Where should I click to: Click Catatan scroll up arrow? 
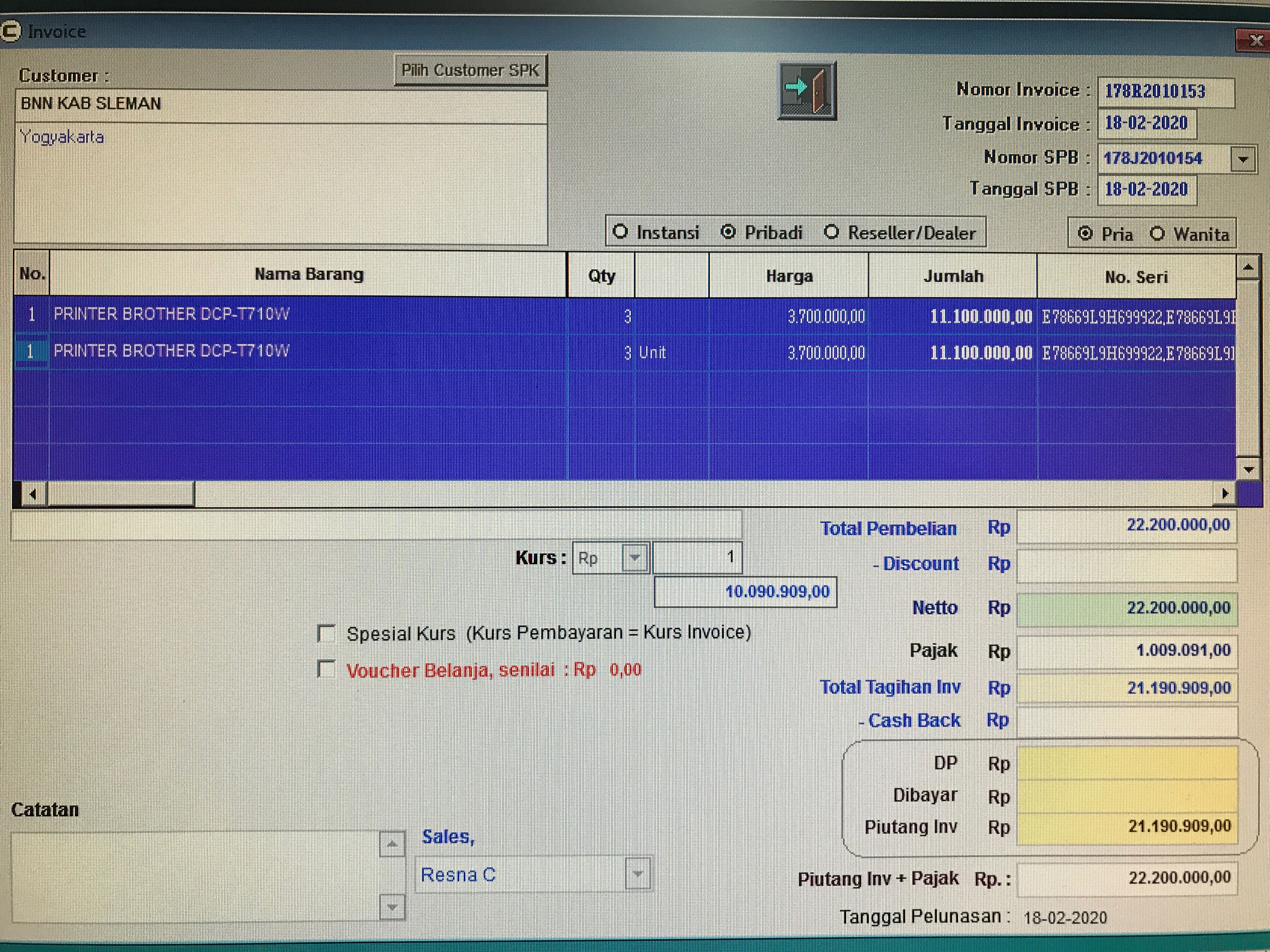pos(392,844)
